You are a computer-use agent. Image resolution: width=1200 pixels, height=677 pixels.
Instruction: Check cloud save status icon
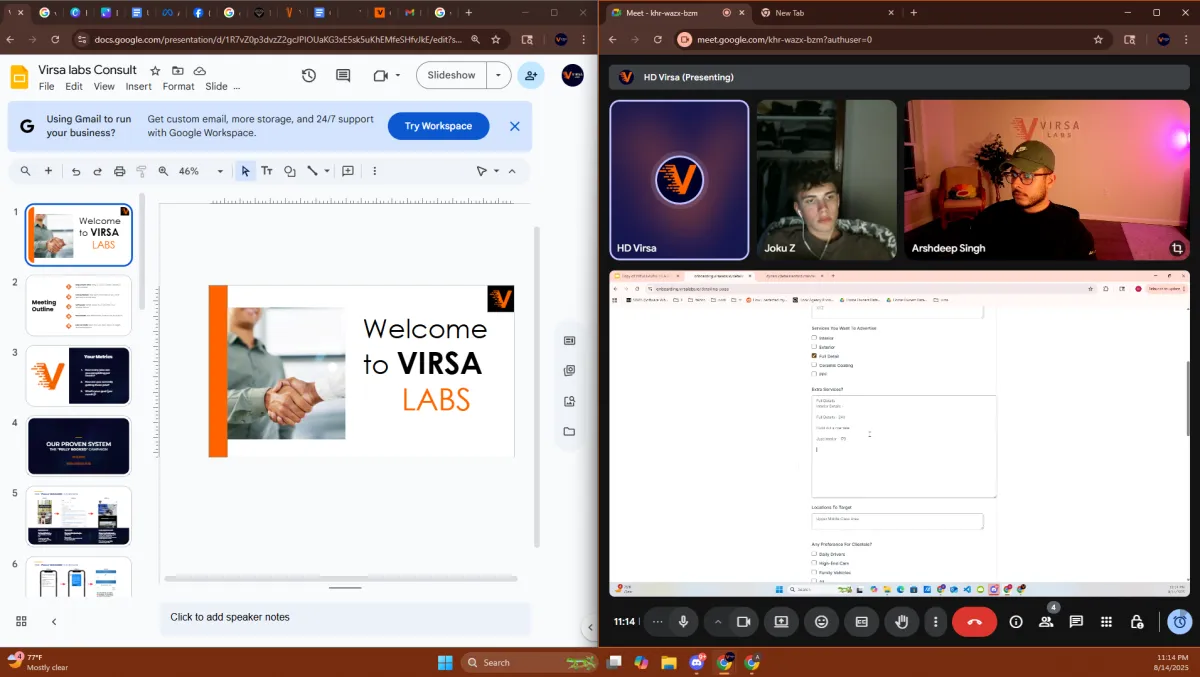pos(200,71)
